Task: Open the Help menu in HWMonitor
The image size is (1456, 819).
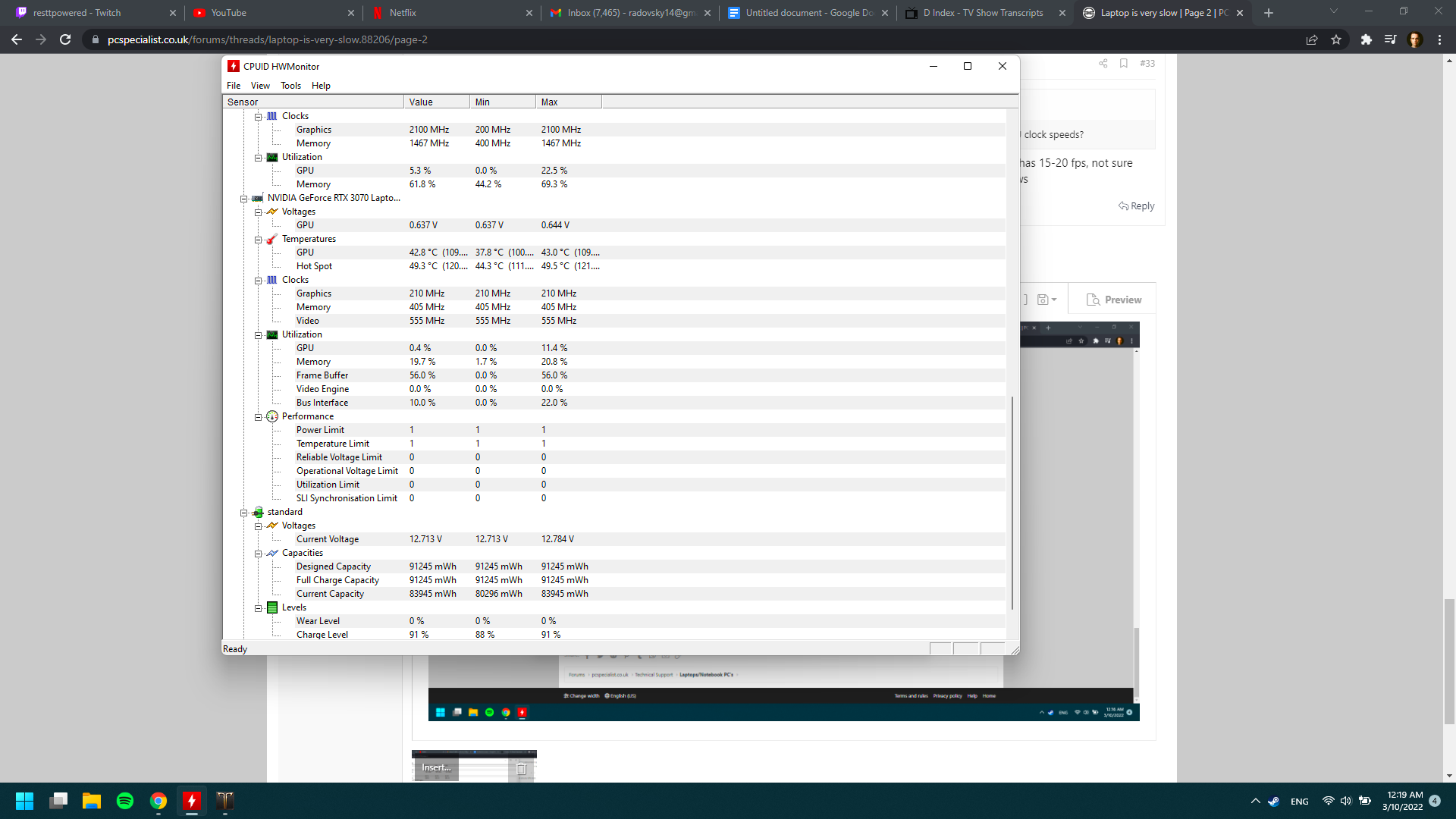Action: tap(321, 86)
